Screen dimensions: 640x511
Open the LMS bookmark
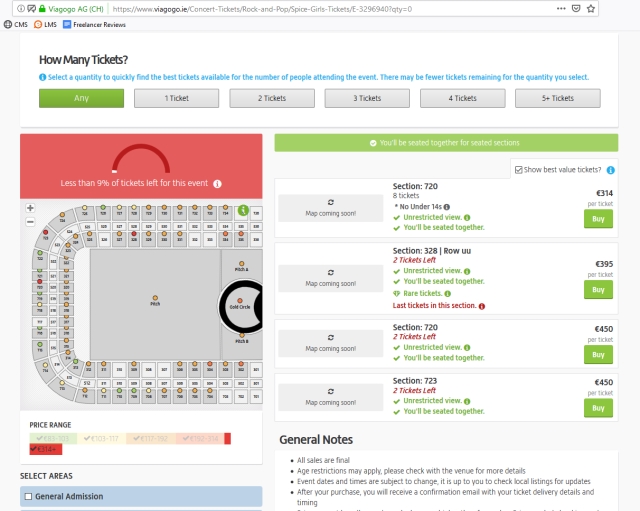coord(45,24)
